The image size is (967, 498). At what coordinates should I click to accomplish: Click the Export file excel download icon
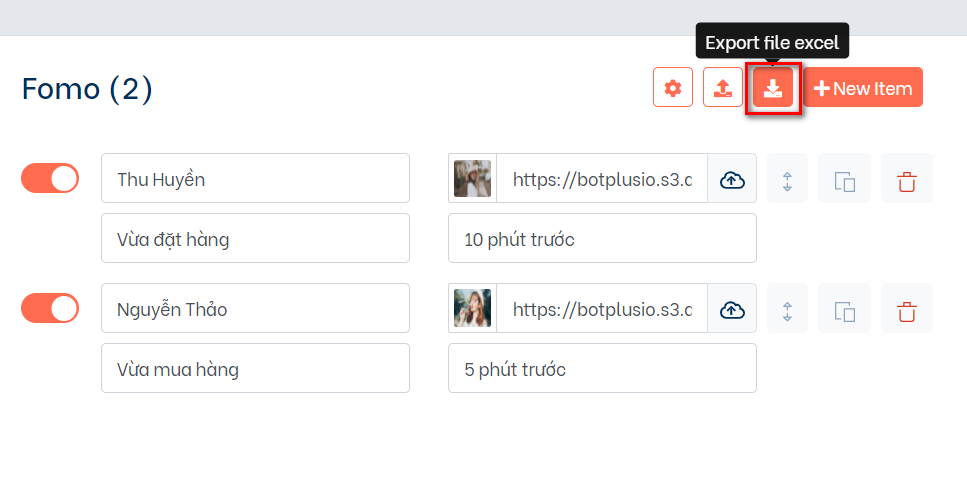coord(773,88)
